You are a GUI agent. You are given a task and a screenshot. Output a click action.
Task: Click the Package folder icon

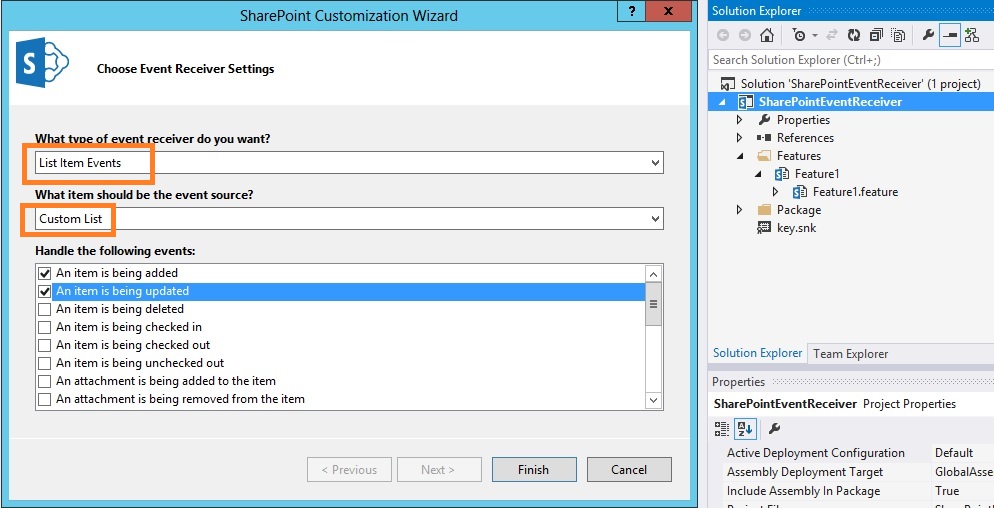click(764, 209)
